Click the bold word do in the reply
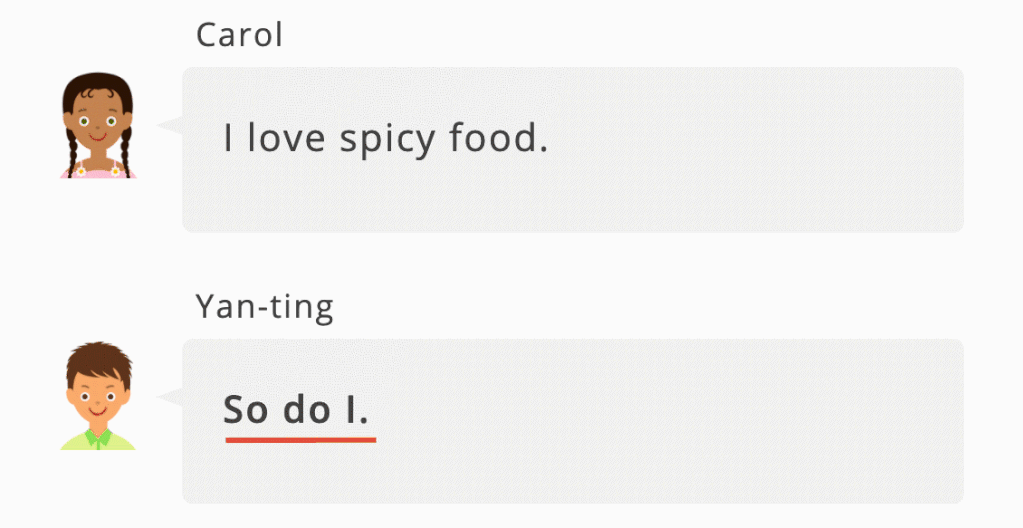 tap(307, 410)
